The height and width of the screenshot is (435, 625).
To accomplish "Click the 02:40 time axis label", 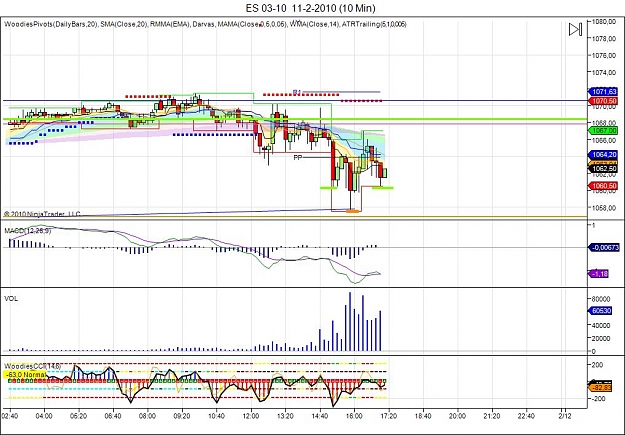I will pos(10,416).
